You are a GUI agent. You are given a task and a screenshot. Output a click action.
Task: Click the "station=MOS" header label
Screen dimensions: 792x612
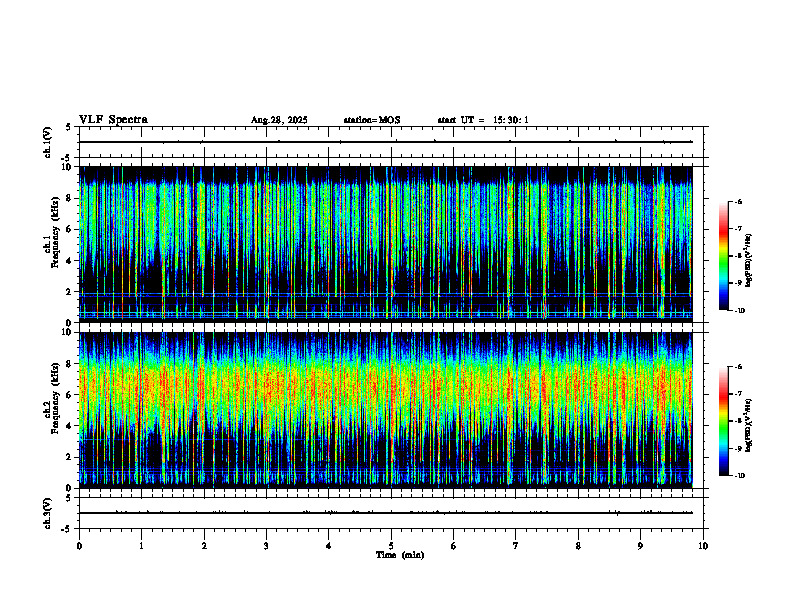coord(372,120)
